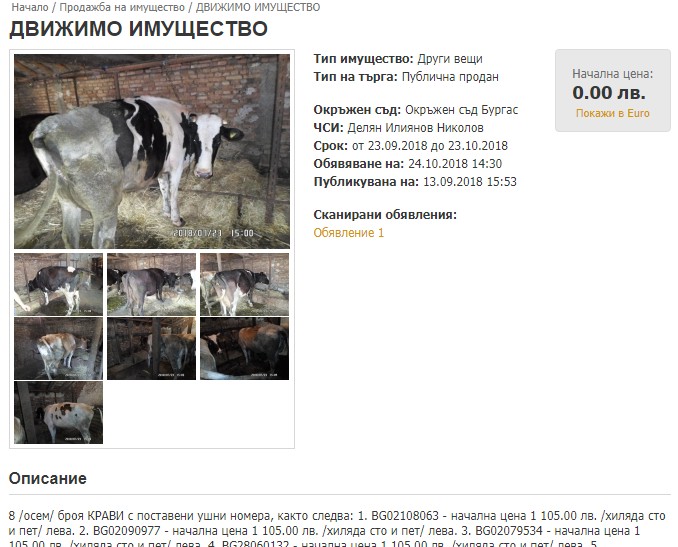Open the large black-and-white cow photo
Screen dimensions: 678x547
[152, 151]
